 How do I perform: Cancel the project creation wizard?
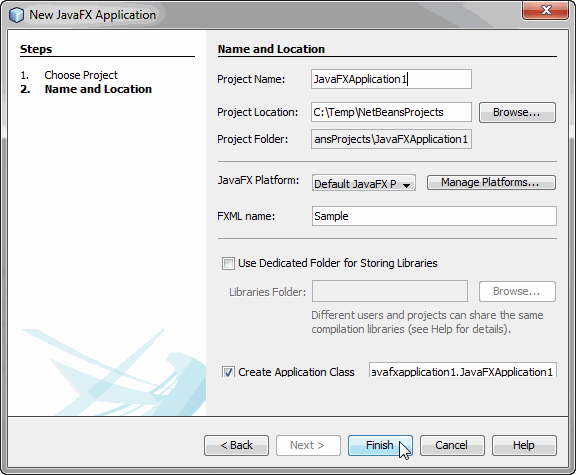click(x=452, y=445)
